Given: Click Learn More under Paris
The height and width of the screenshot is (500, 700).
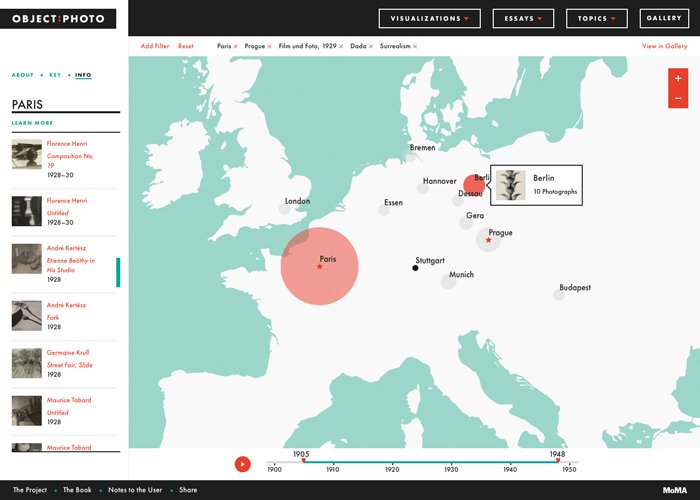Looking at the screenshot, I should 32,123.
